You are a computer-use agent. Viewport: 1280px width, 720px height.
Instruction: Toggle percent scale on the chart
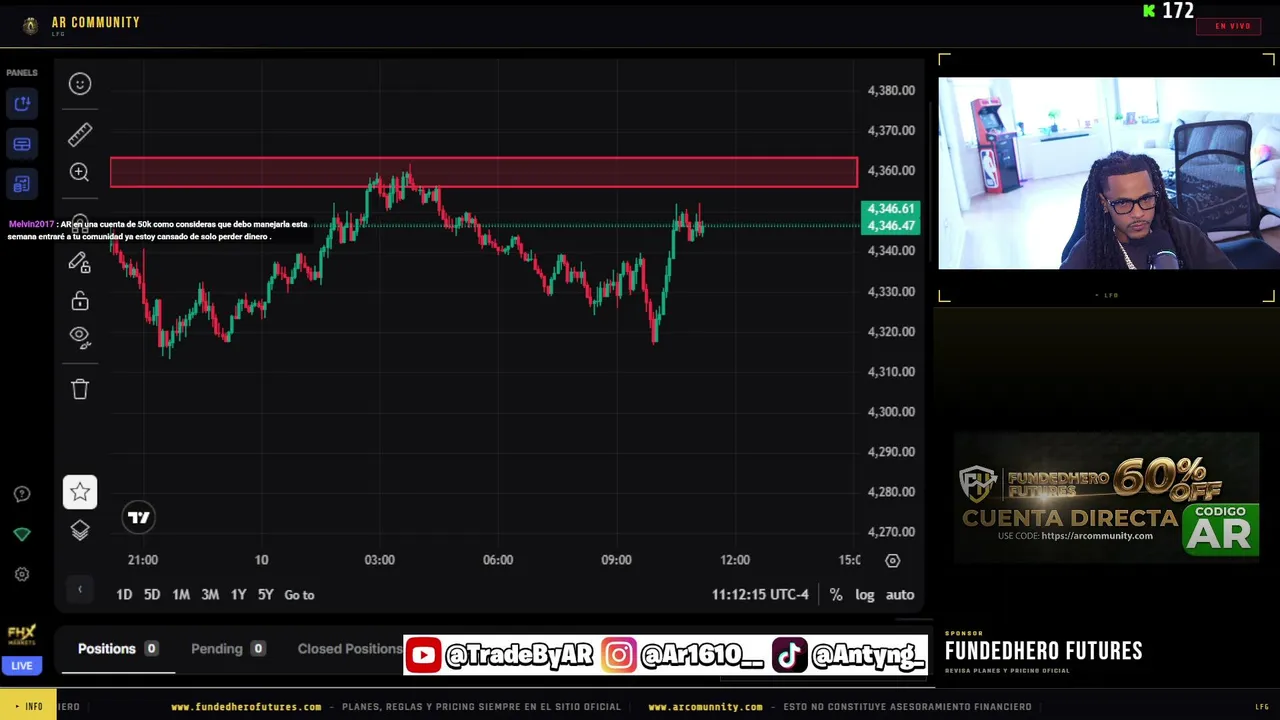(x=836, y=594)
